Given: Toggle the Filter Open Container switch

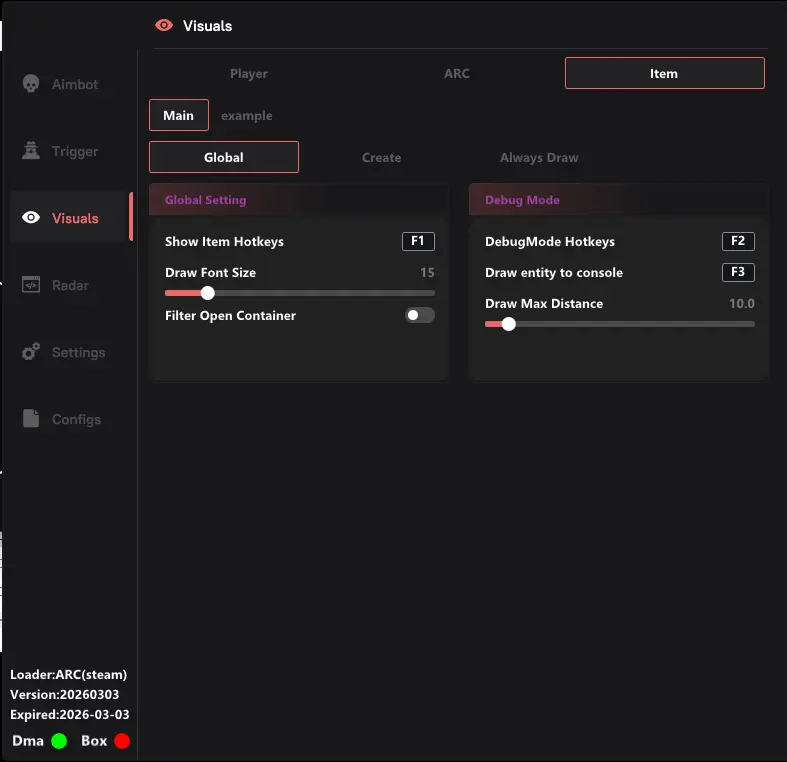Looking at the screenshot, I should click(419, 315).
